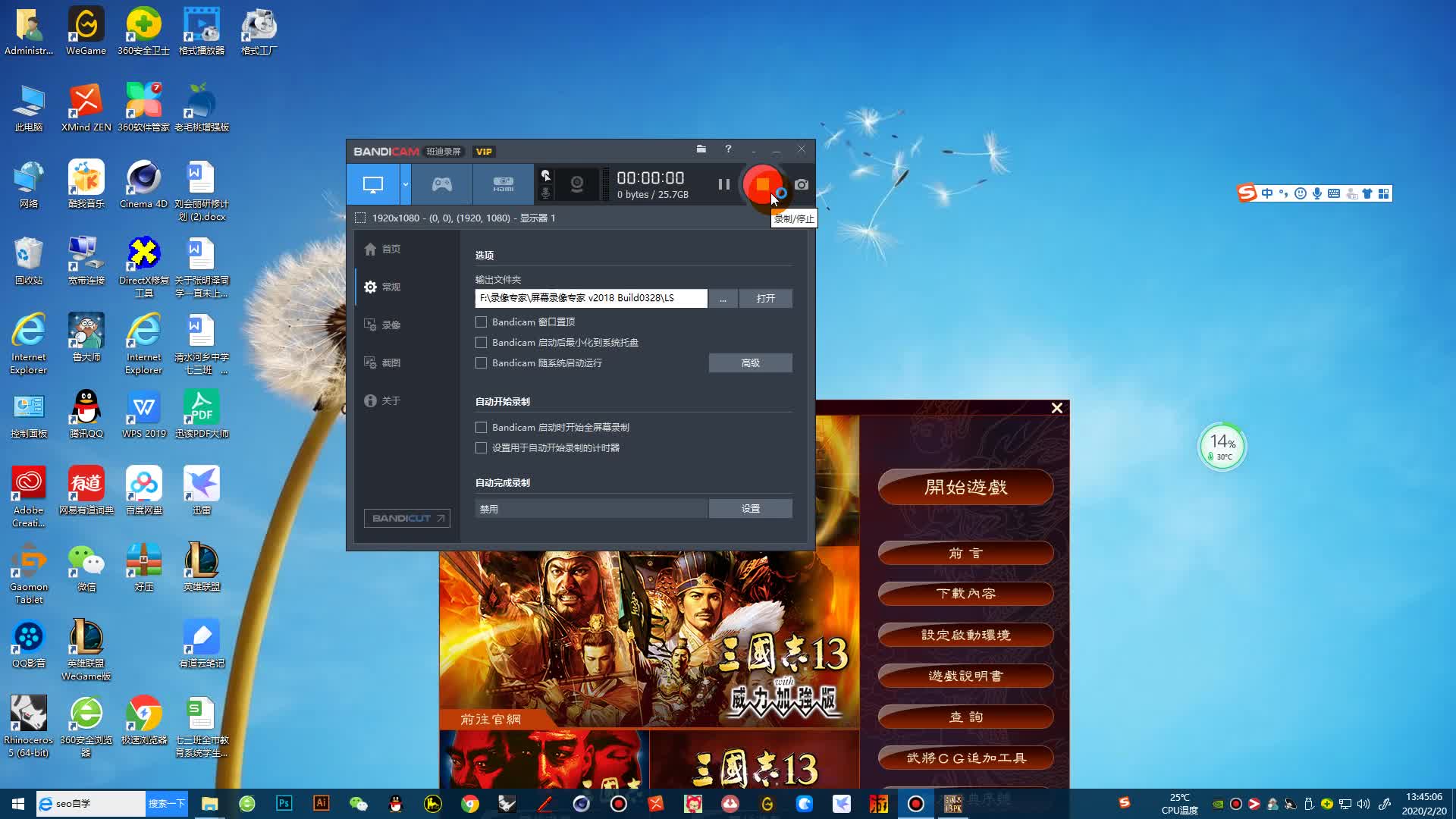Viewport: 1456px width, 819px height.
Task: Click the 格式工厂 desktop icon
Action: click(259, 32)
